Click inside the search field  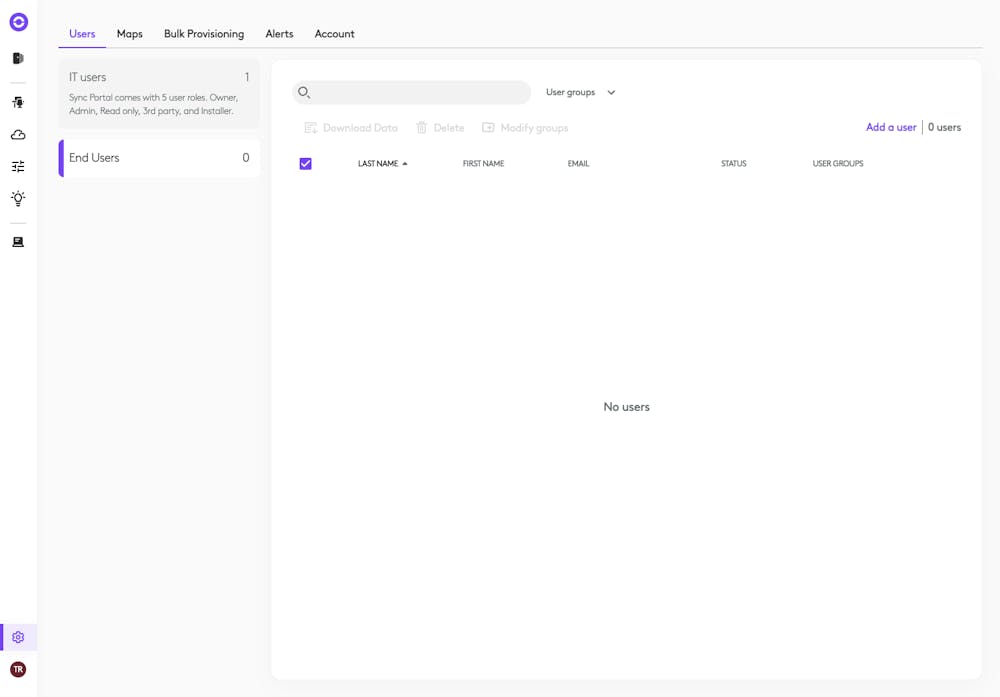click(x=411, y=91)
